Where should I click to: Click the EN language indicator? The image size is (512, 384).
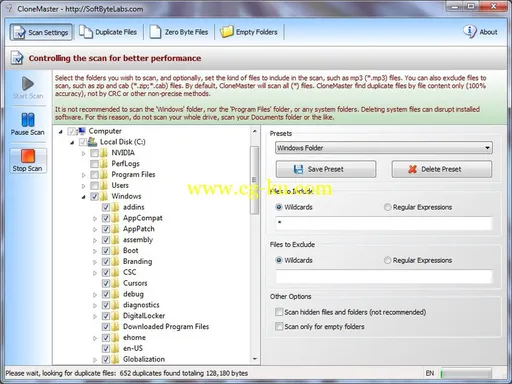coord(430,373)
